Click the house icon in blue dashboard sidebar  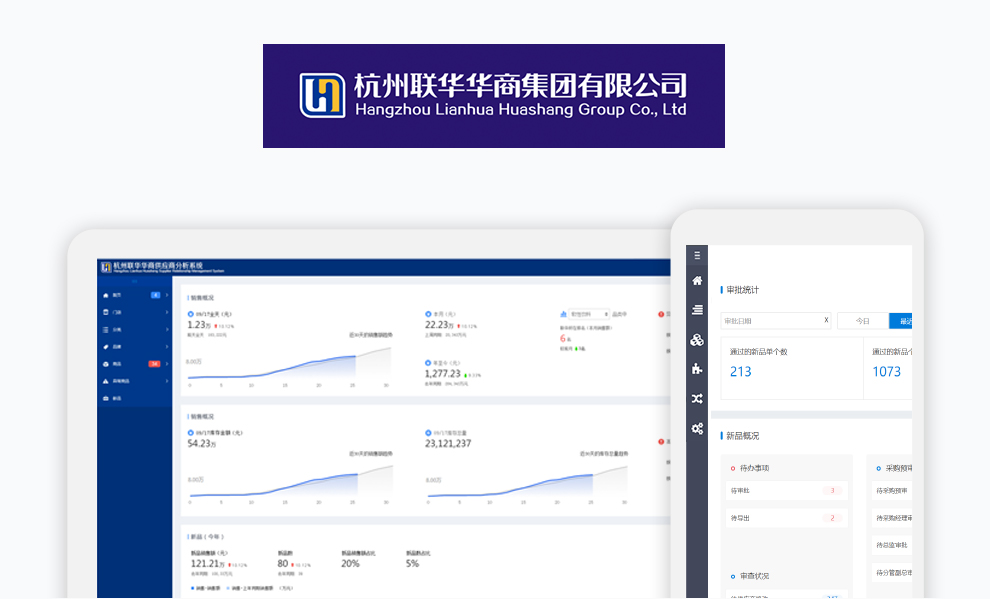tap(105, 295)
